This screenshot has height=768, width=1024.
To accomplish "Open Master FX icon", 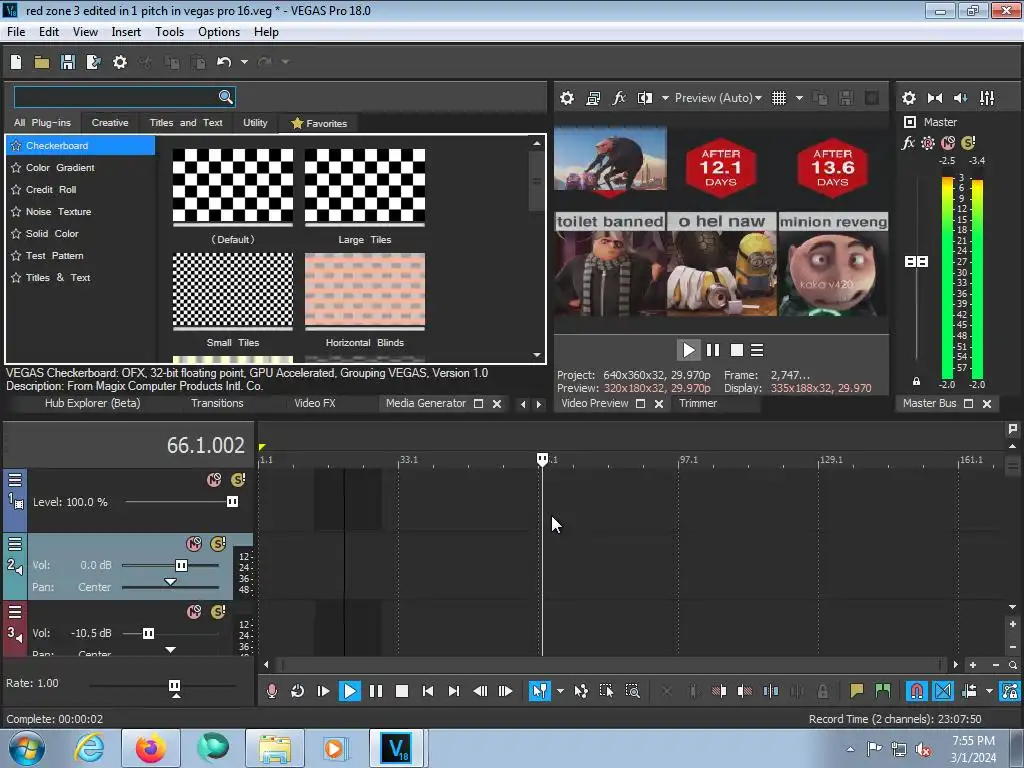I will pos(908,143).
